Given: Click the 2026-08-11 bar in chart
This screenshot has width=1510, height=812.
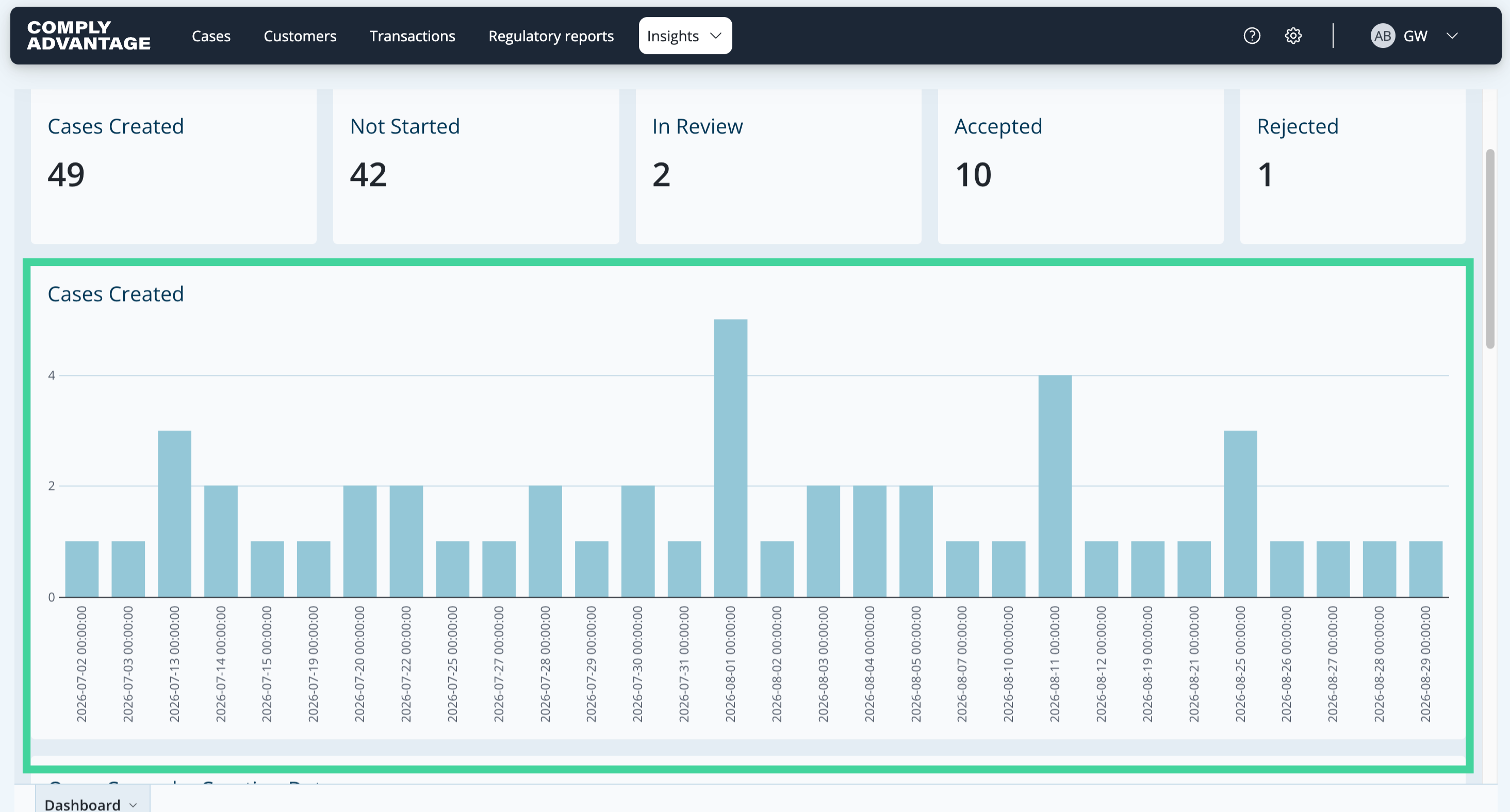Looking at the screenshot, I should 1055,486.
